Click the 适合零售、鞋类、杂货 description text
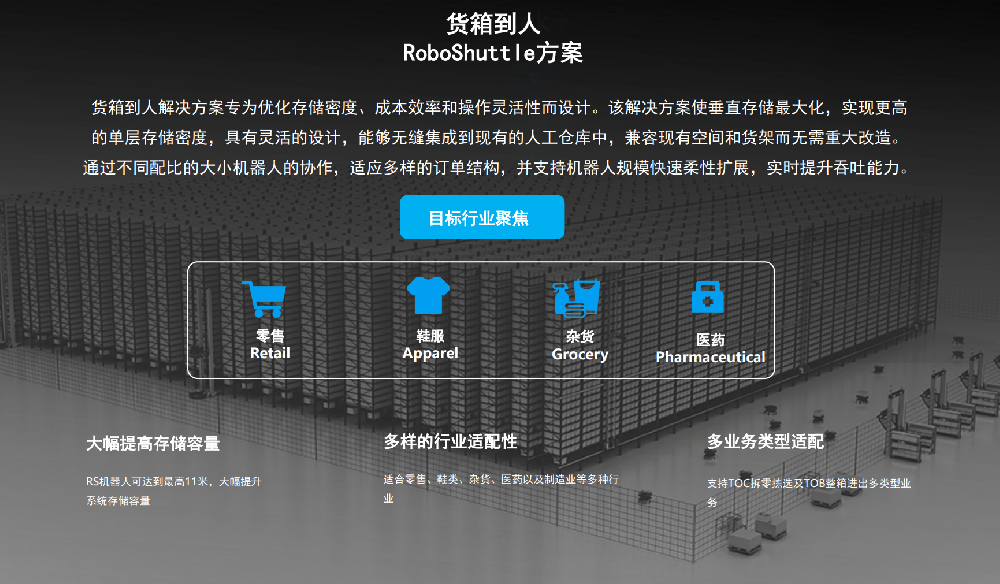 (500, 480)
